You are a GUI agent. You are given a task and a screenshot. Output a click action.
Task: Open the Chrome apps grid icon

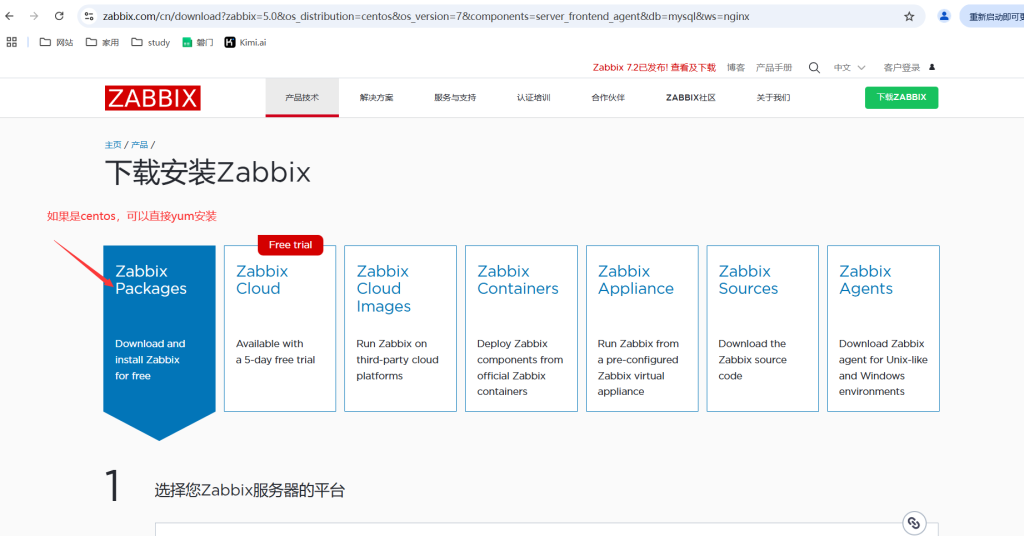click(12, 42)
